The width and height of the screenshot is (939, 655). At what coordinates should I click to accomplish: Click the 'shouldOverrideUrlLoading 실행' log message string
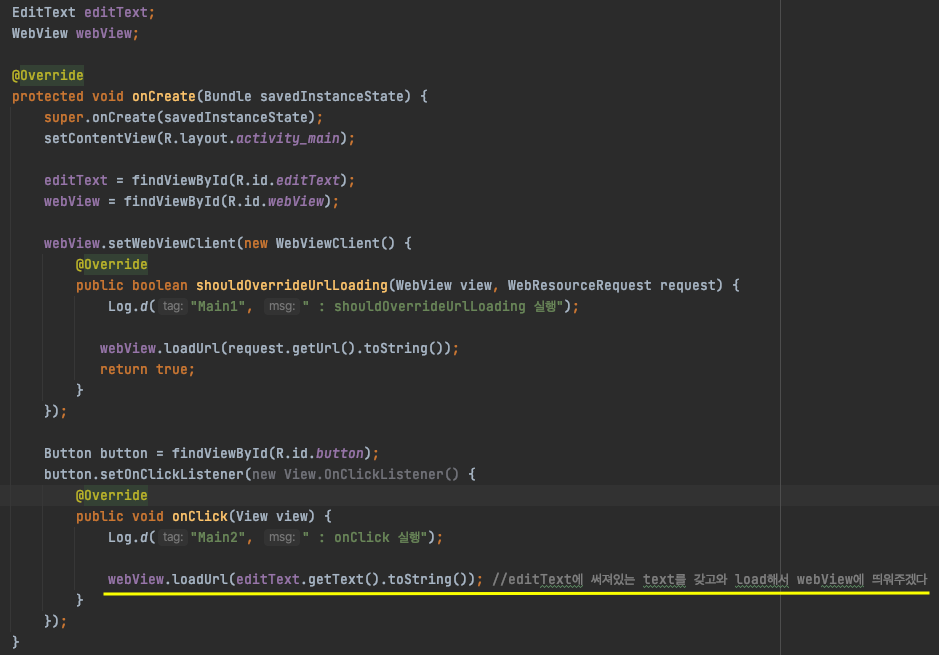click(x=432, y=307)
